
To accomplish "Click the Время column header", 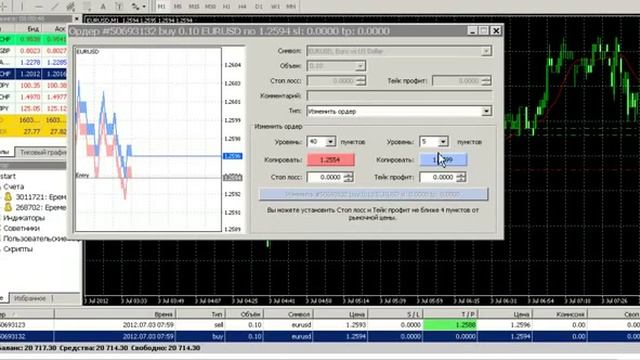I will (x=115, y=314).
